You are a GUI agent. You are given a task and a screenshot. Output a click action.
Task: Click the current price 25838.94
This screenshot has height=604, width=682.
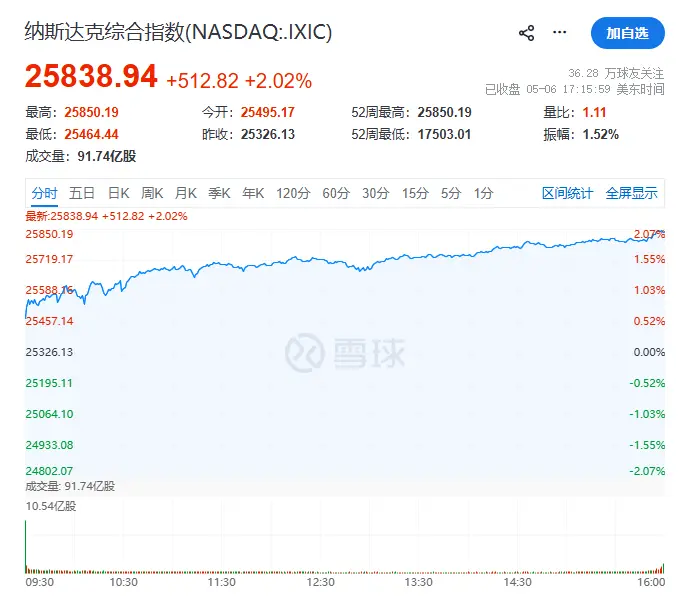click(x=91, y=76)
